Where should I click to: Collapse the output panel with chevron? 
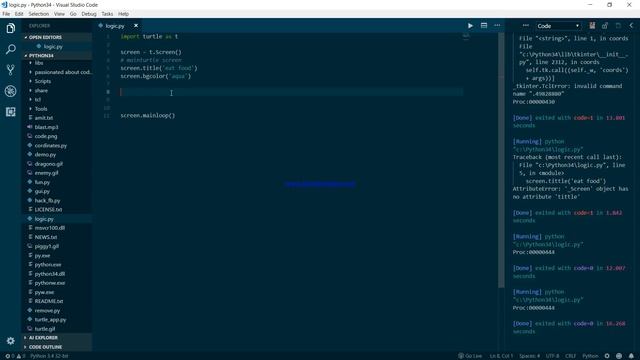point(631,25)
